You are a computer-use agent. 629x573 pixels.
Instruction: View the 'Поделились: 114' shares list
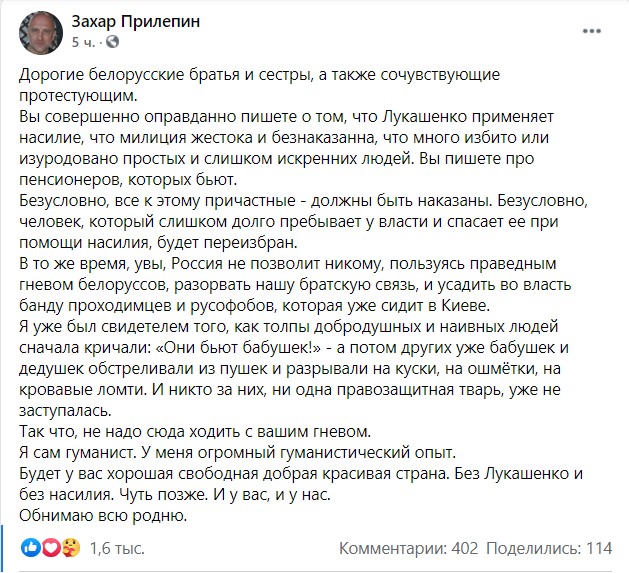[549, 548]
